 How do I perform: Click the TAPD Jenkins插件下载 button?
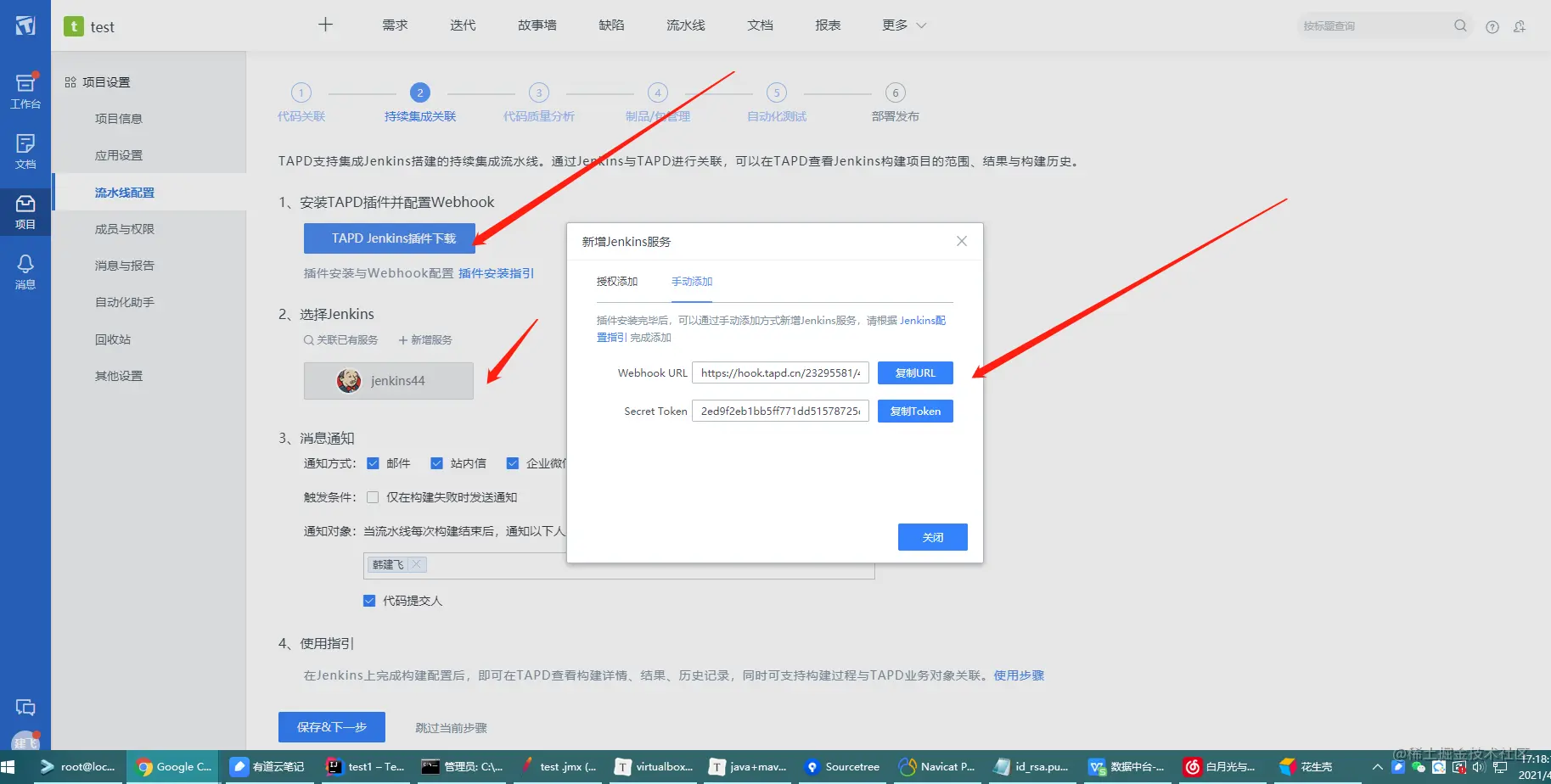pos(390,238)
